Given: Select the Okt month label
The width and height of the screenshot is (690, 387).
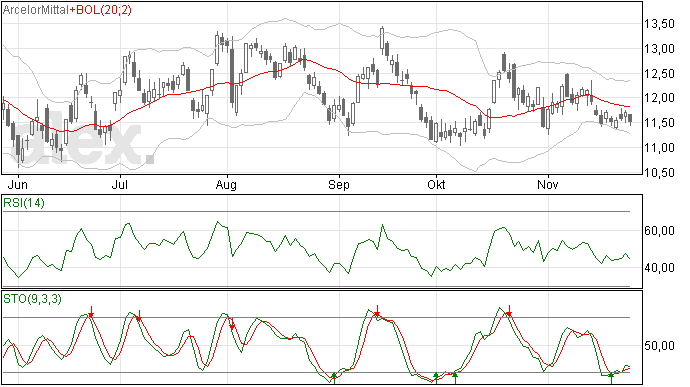Looking at the screenshot, I should (436, 184).
